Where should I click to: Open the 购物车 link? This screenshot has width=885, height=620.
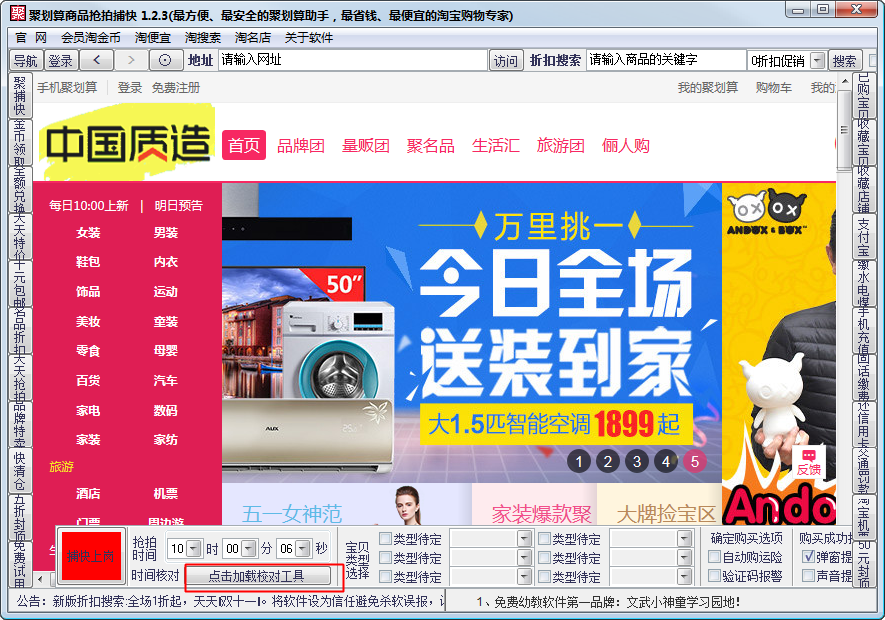pos(773,88)
